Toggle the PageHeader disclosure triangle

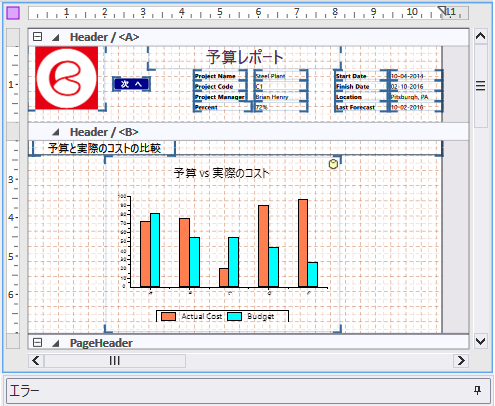click(56, 343)
